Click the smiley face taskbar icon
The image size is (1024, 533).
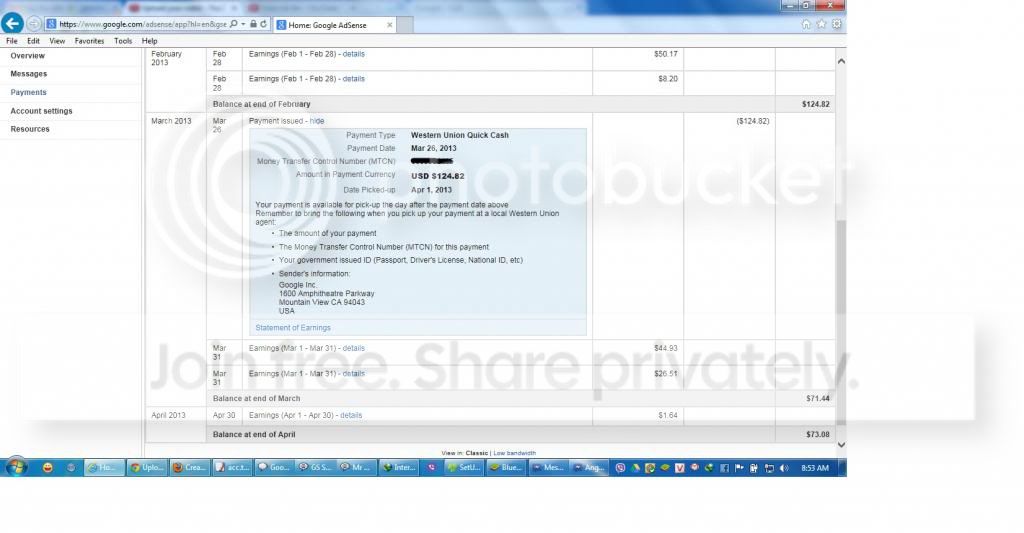pyautogui.click(x=48, y=468)
